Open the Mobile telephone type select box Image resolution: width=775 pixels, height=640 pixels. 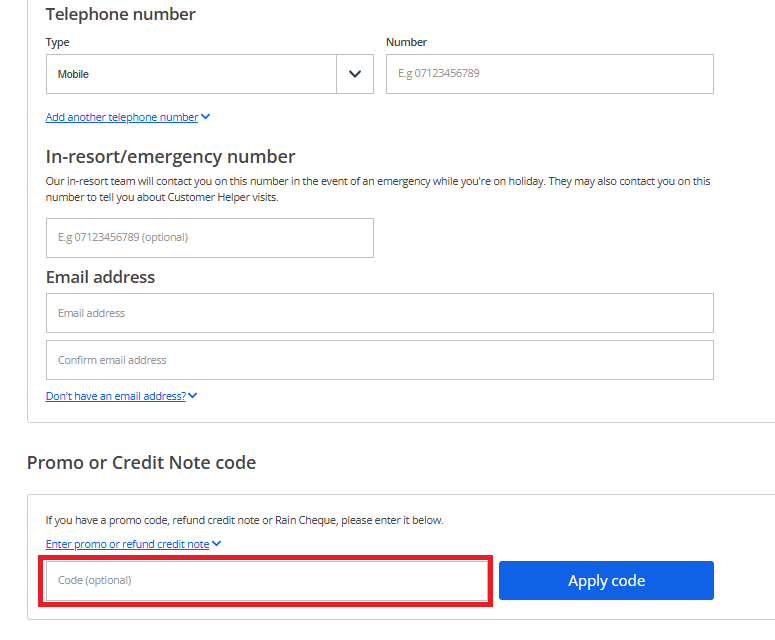point(191,74)
